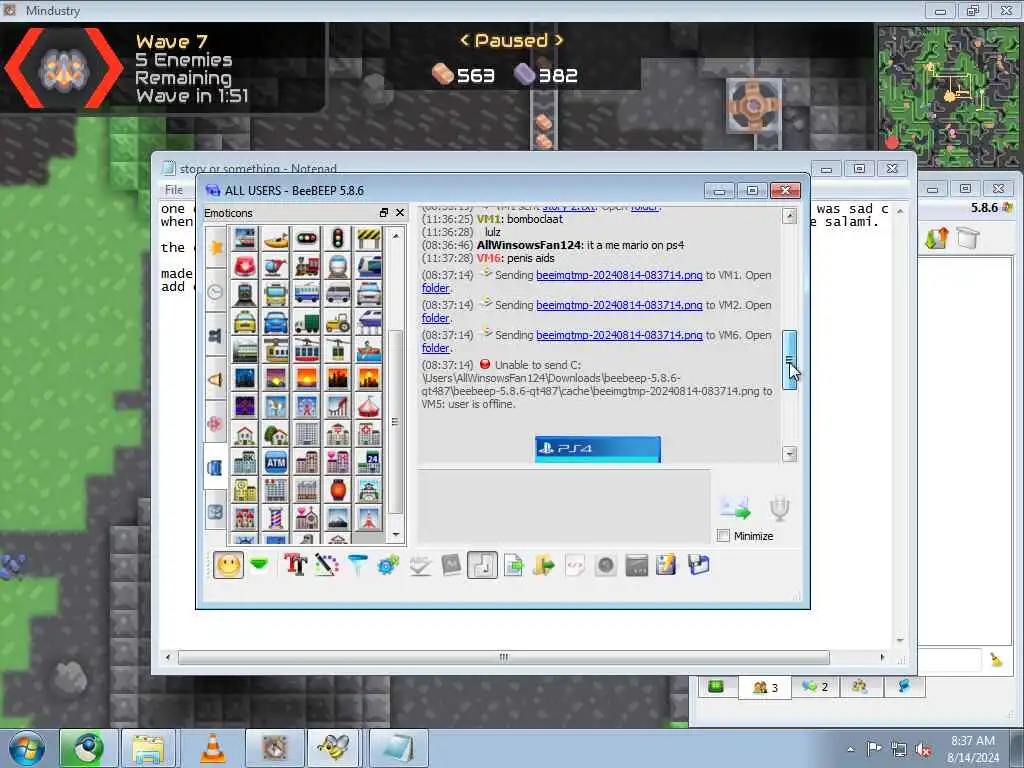Expand the green down-arrow menu in chat toolbar
Viewport: 1024px width, 768px height.
(259, 565)
